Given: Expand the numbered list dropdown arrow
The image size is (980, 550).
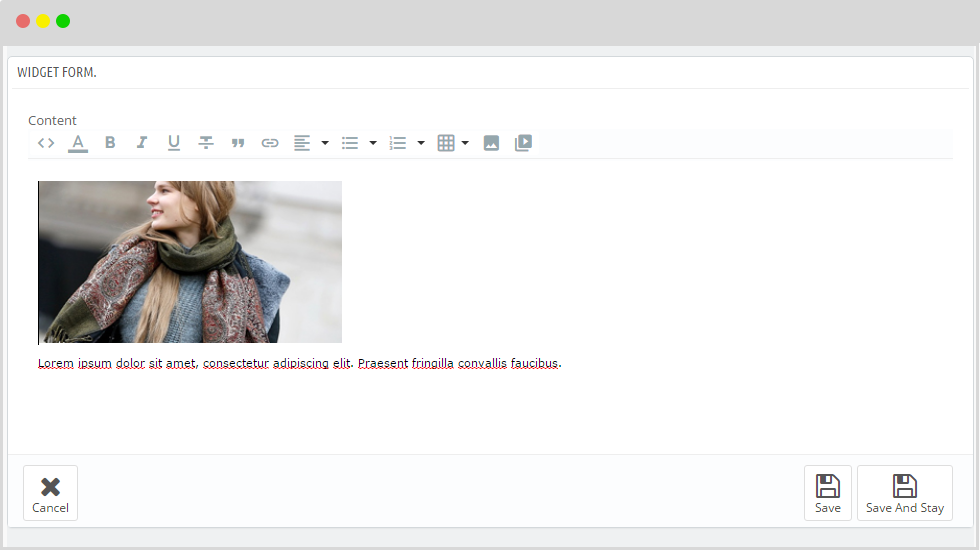Looking at the screenshot, I should pos(421,143).
